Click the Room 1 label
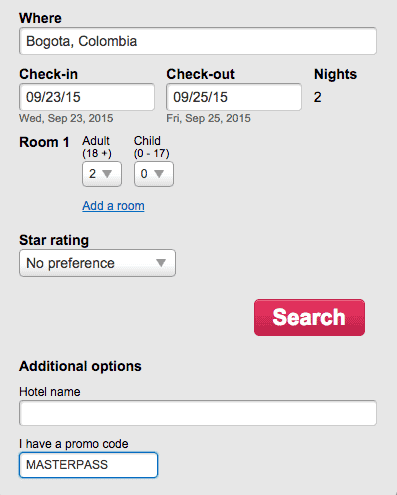397x495 pixels. coord(44,142)
